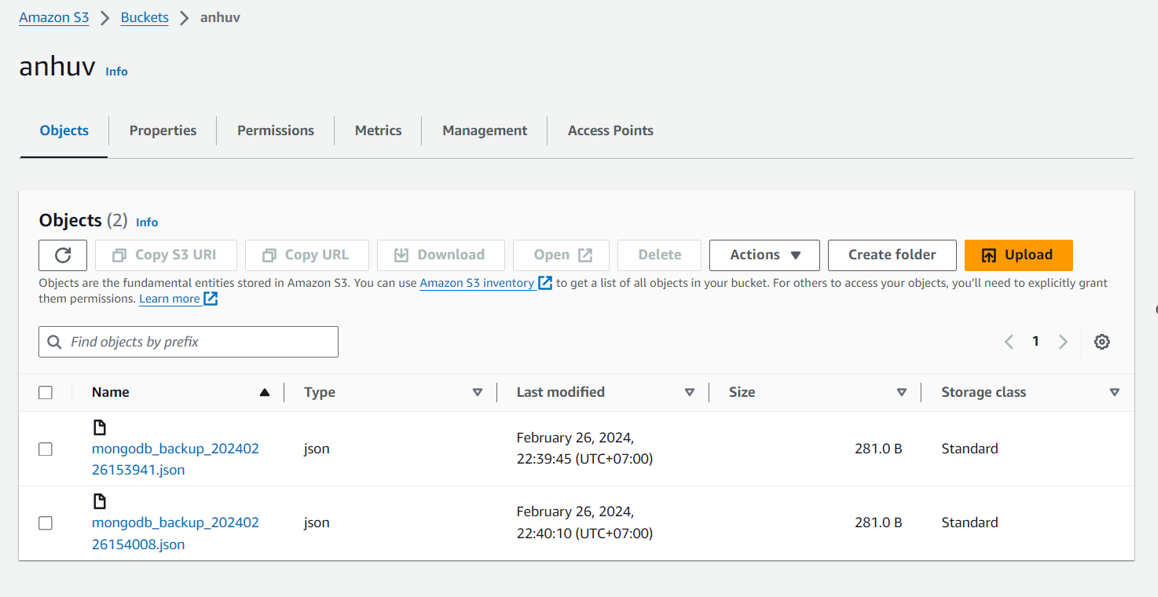Click file icon of mongodb_backup_20240226154008.json
Viewport: 1158px width, 597px height.
(x=99, y=501)
